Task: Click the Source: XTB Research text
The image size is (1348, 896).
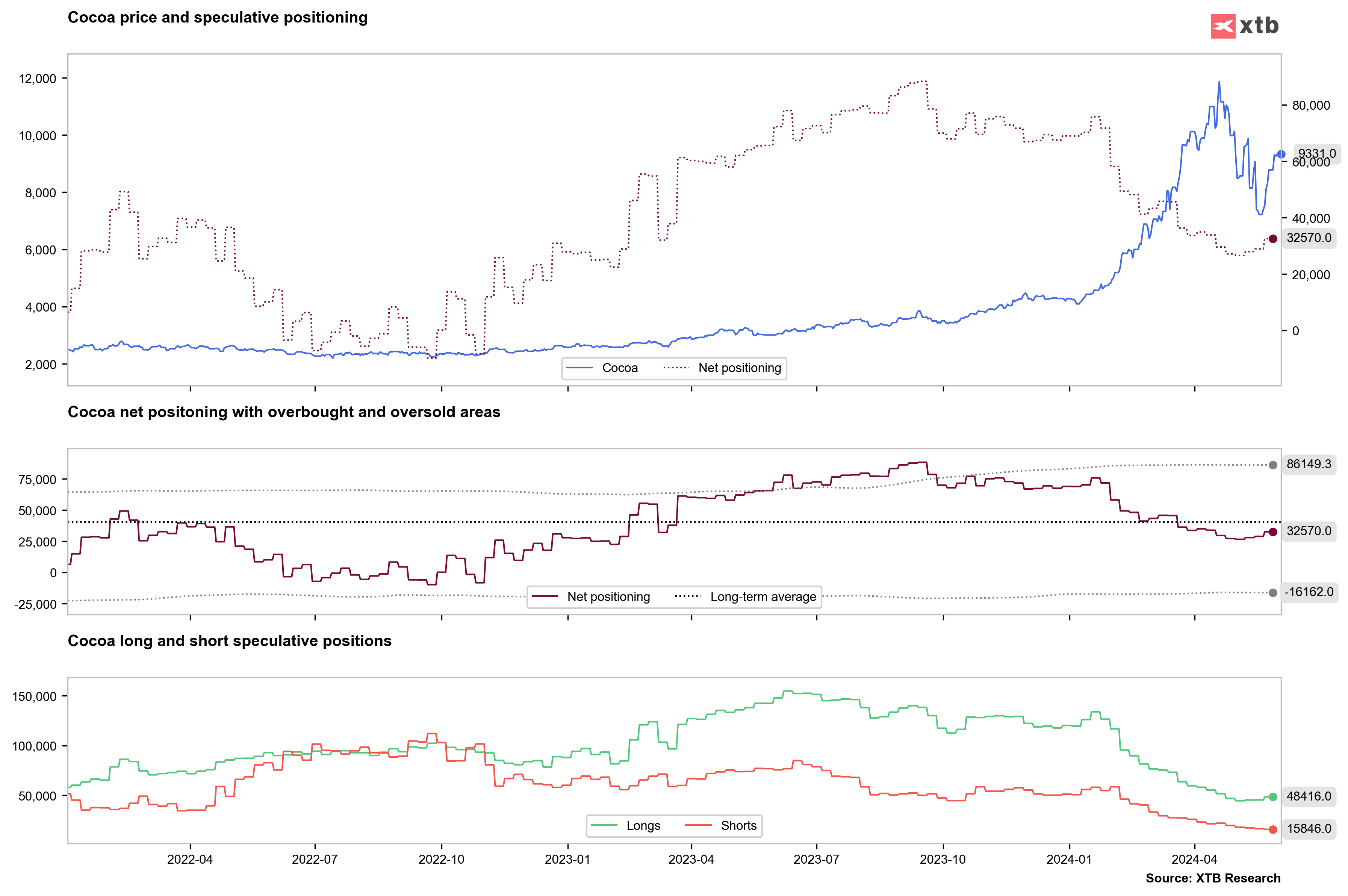Action: (x=1213, y=878)
